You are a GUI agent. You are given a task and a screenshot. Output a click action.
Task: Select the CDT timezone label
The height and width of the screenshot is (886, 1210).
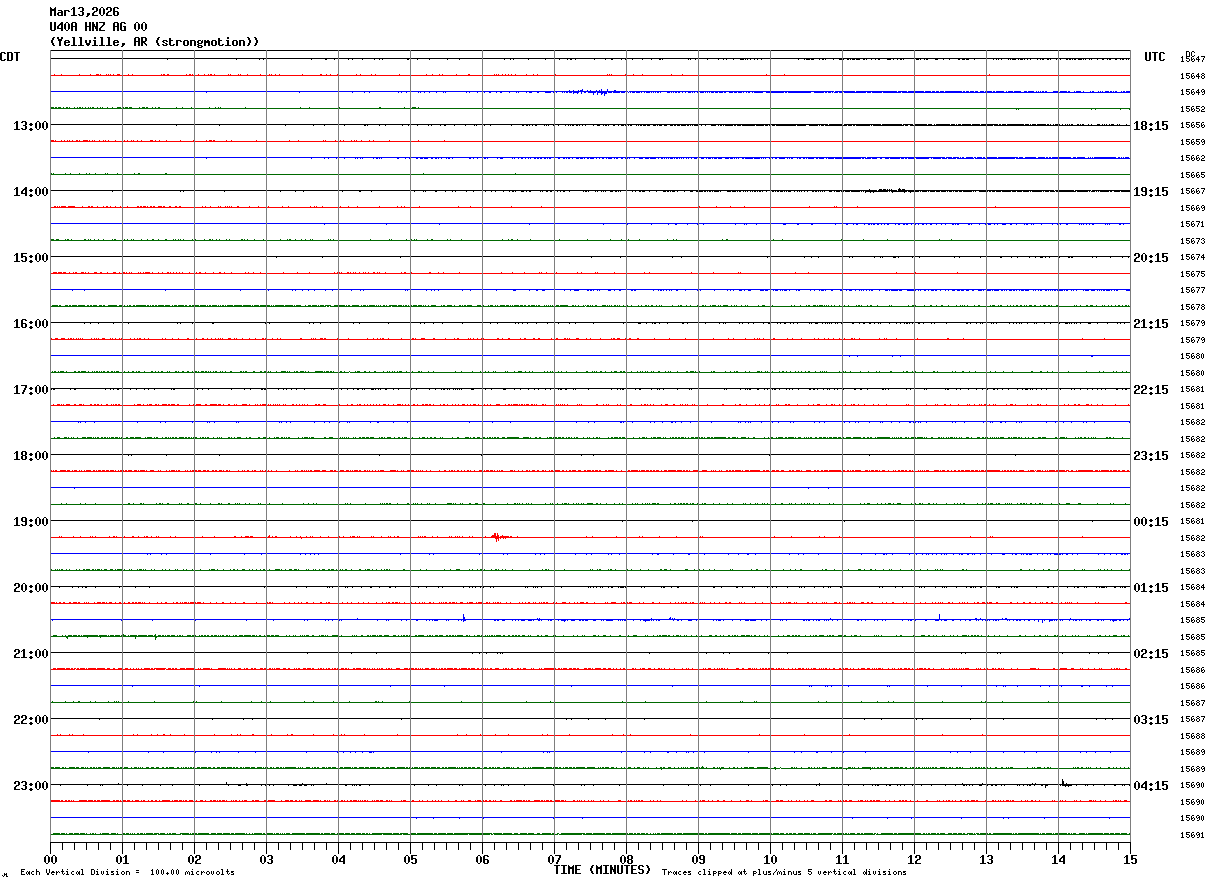point(10,57)
